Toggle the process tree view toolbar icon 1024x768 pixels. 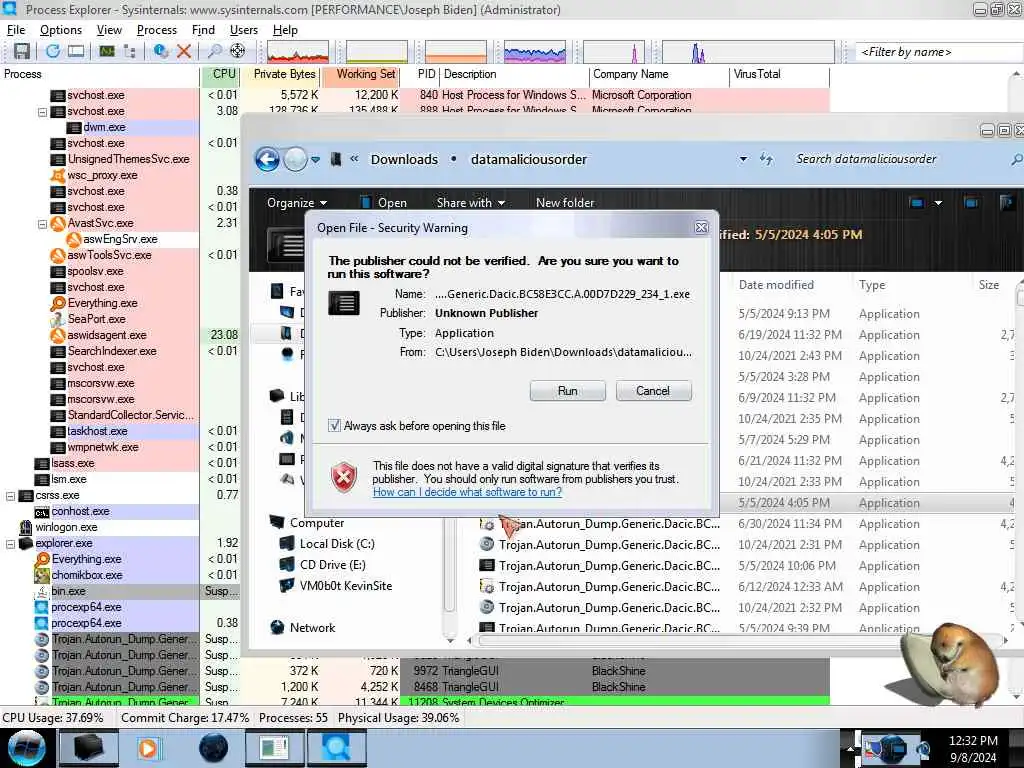click(x=129, y=51)
